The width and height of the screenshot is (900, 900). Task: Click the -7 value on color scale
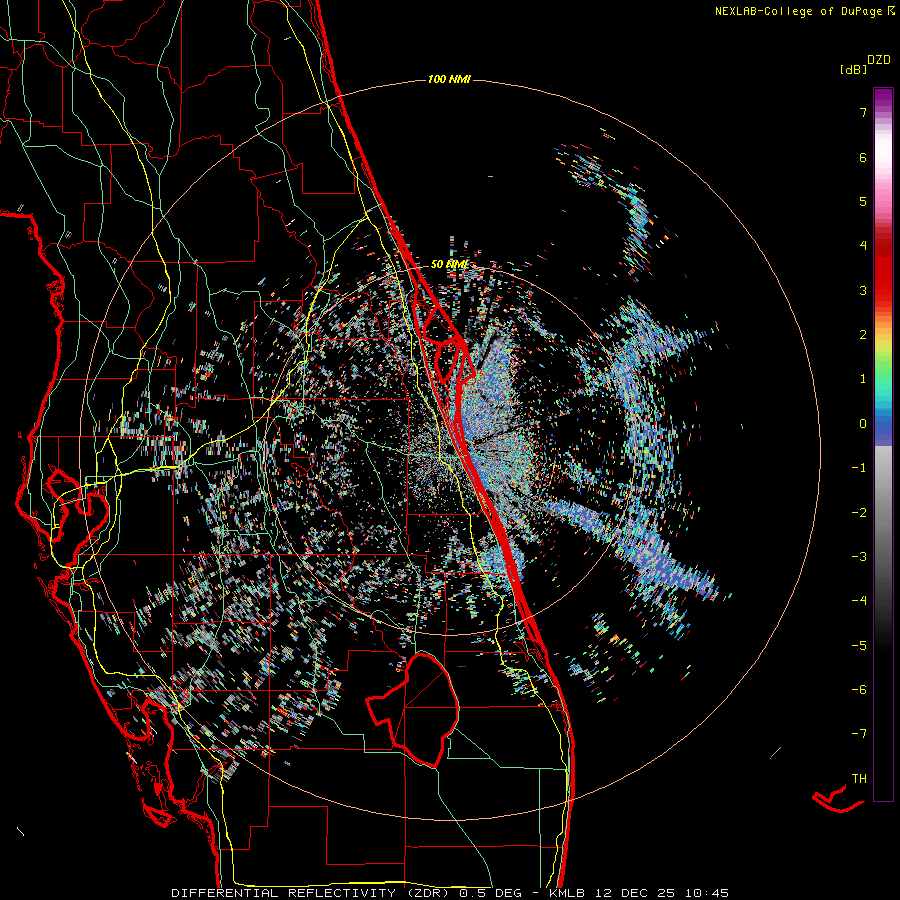[859, 734]
